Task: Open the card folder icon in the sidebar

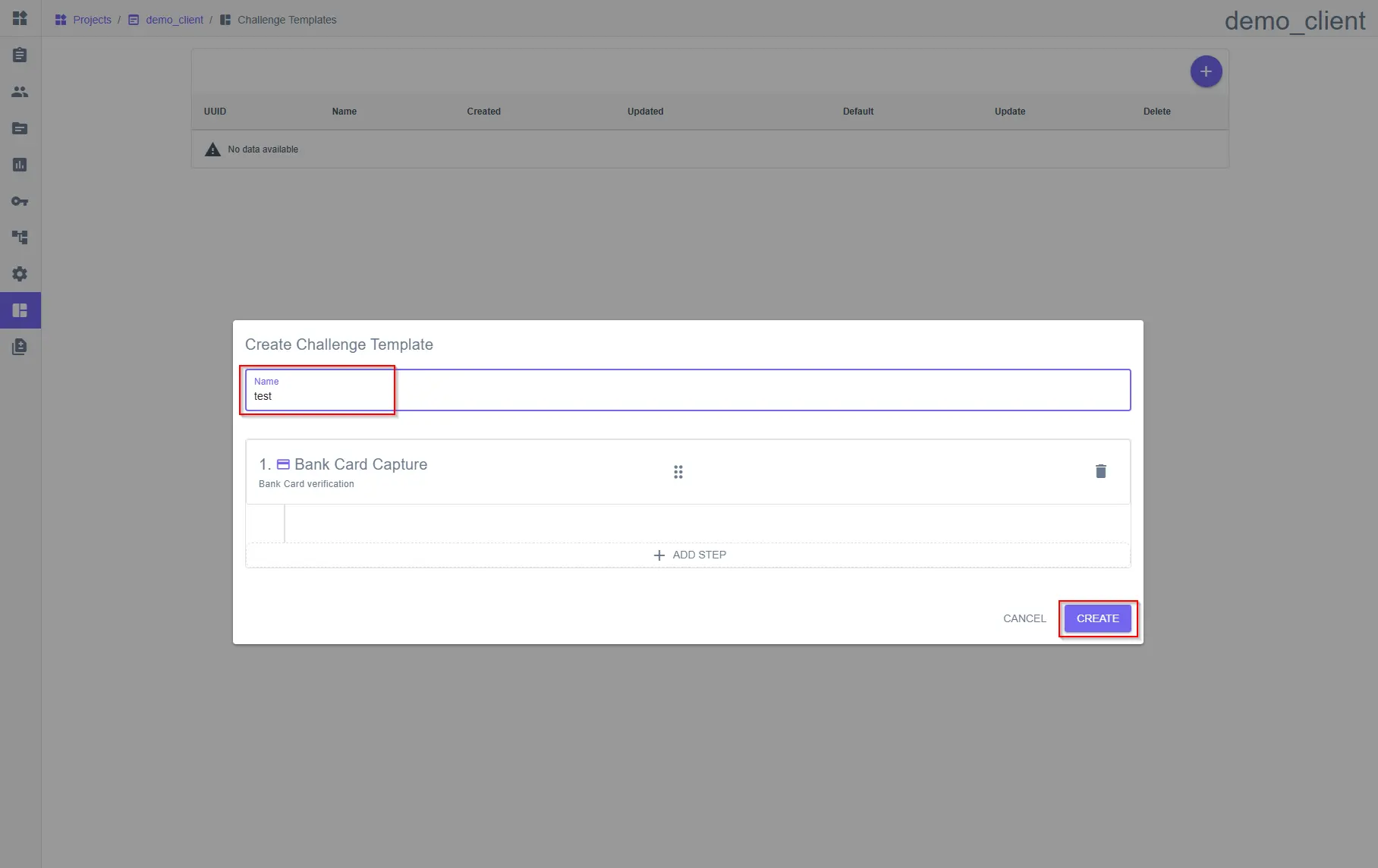Action: [20, 128]
